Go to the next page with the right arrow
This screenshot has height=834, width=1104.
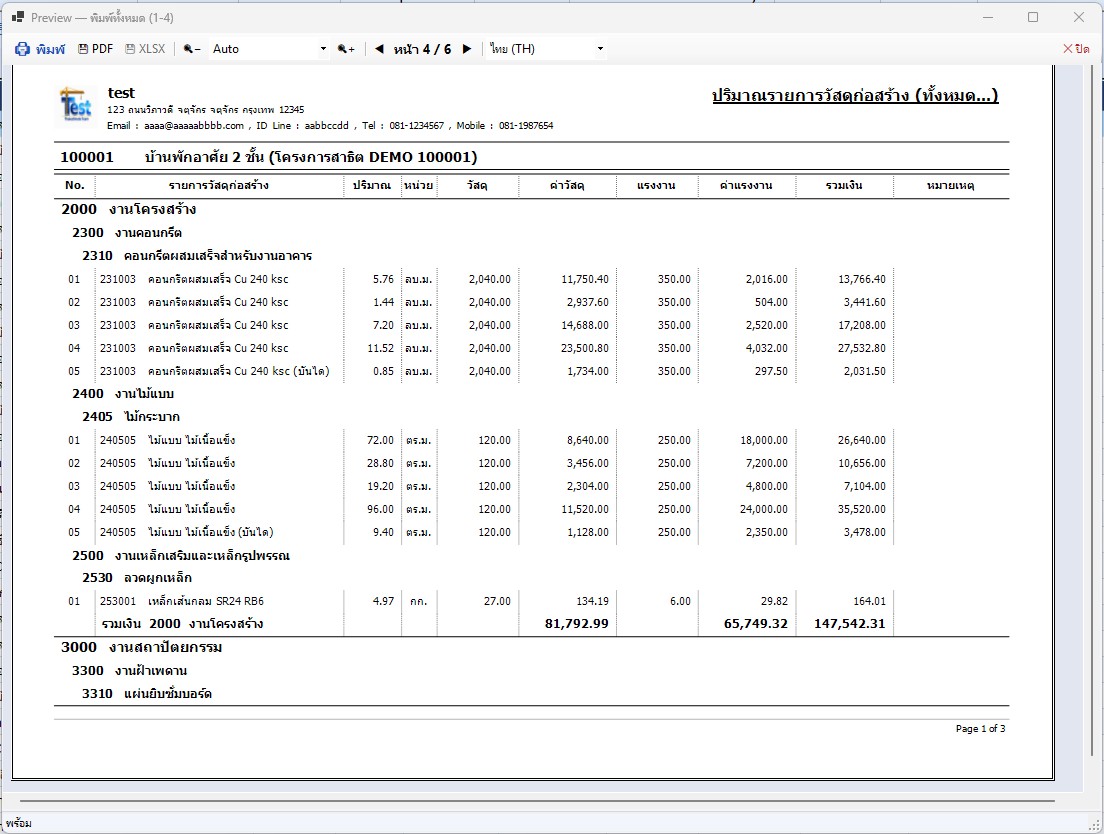coord(467,49)
